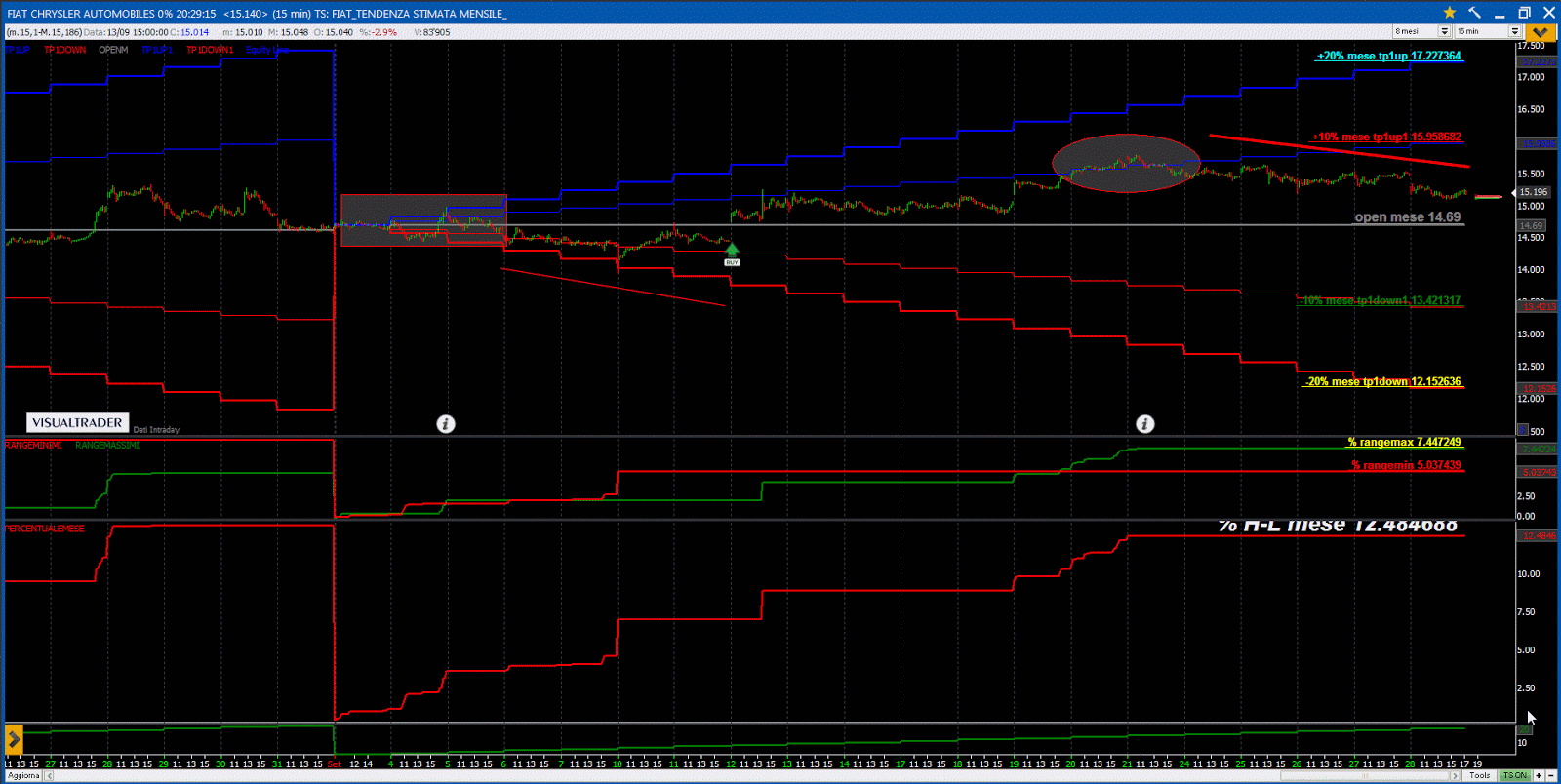
Task: Toggle the TS ON trading system button
Action: coord(1515,776)
